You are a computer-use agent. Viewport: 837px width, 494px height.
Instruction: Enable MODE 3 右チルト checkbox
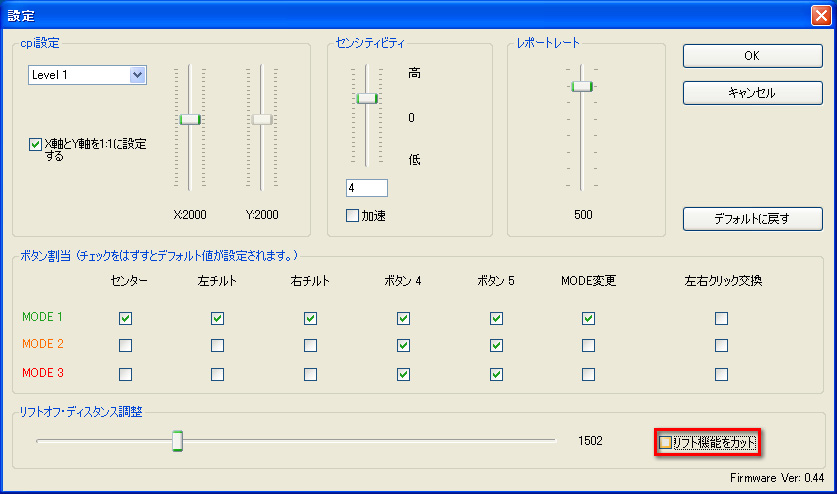pos(310,375)
